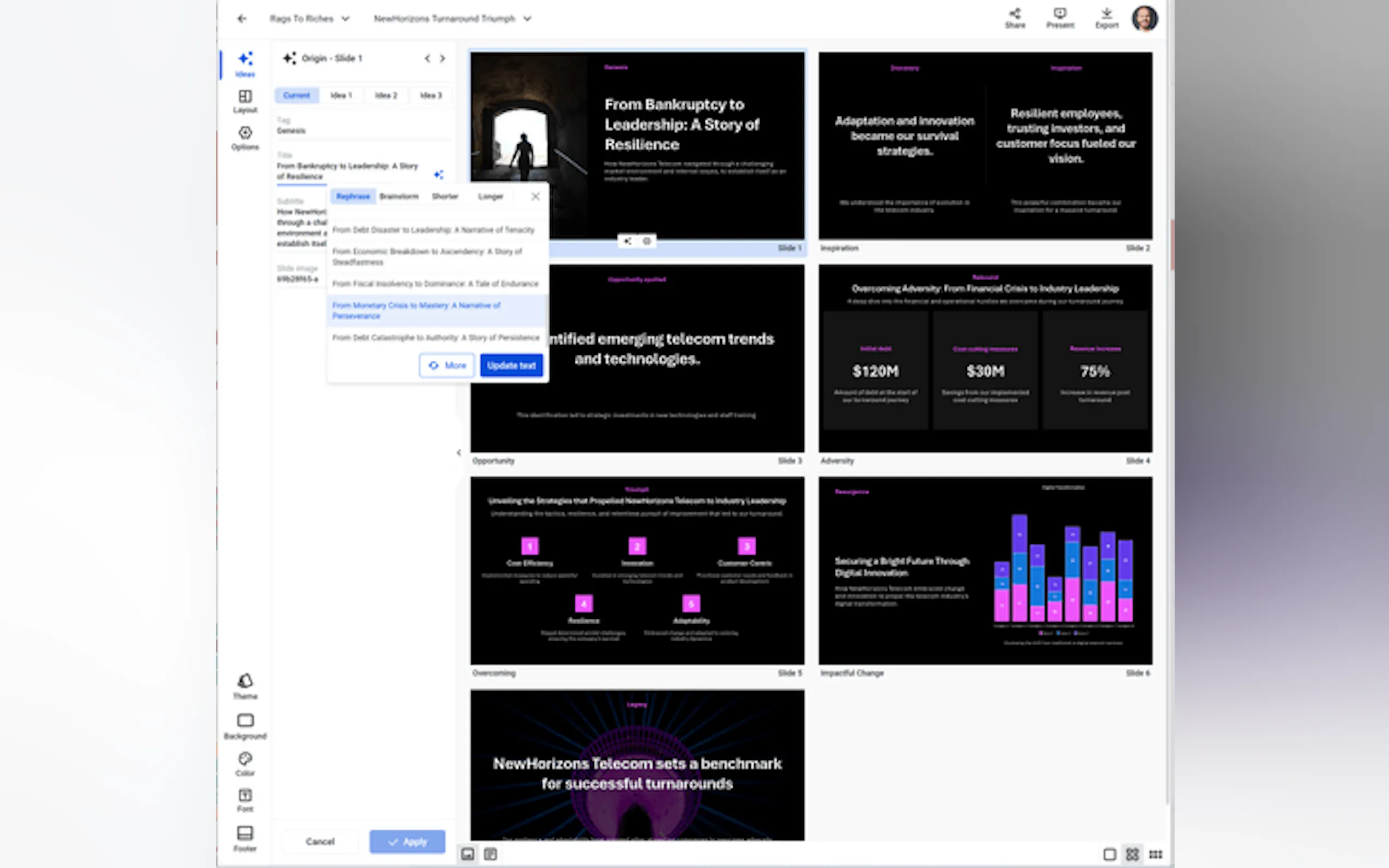The image size is (1389, 868).
Task: Open the Background settings icon
Action: click(x=245, y=720)
